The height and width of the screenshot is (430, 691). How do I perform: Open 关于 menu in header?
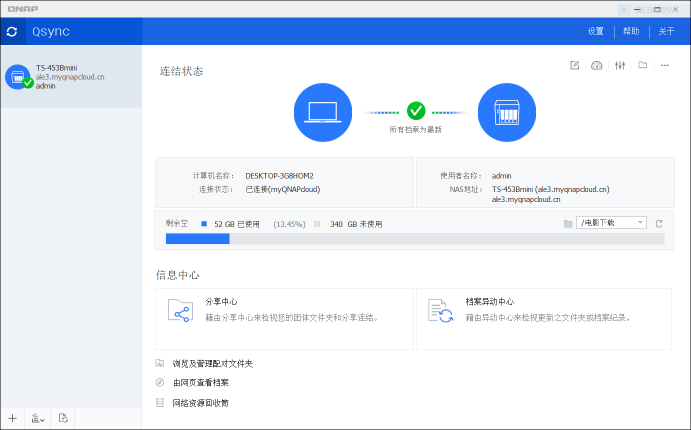[666, 31]
